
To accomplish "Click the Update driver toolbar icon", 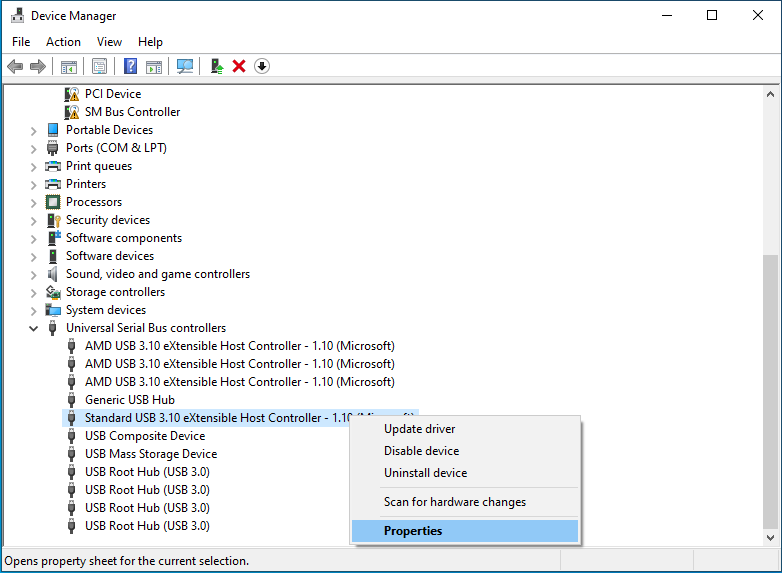I will (x=216, y=66).
